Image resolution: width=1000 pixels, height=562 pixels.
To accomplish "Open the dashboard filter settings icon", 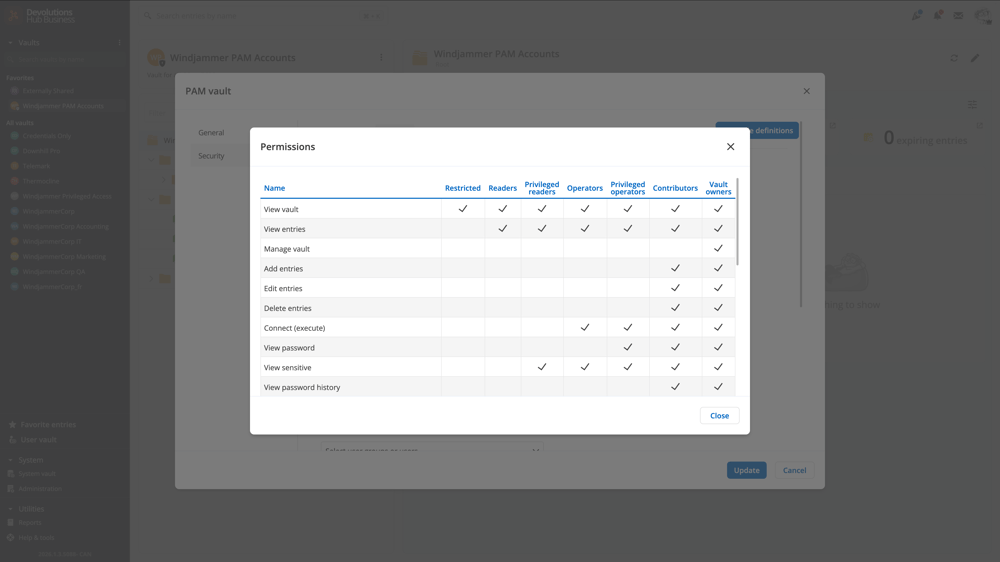I will [x=972, y=105].
